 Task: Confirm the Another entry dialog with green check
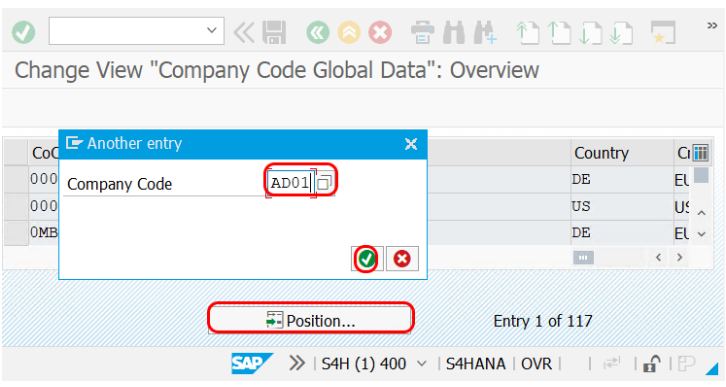coord(367,258)
